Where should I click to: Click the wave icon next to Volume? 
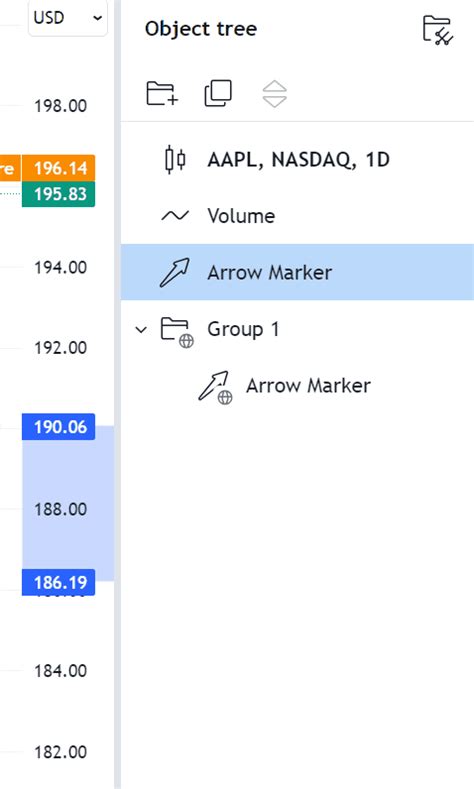(x=175, y=216)
